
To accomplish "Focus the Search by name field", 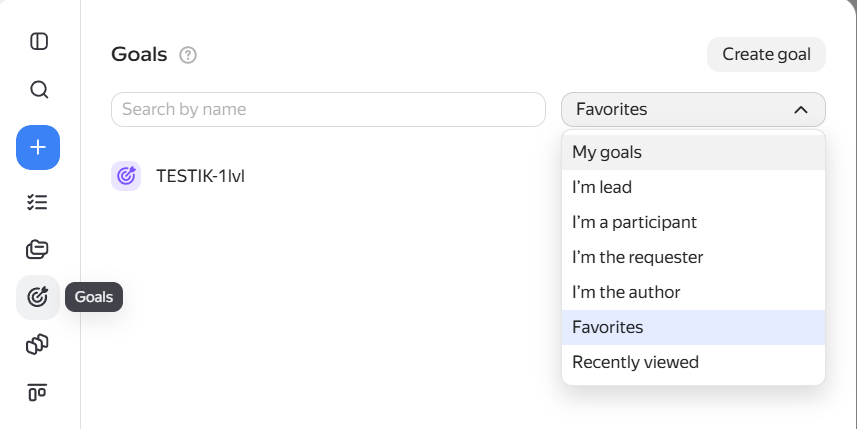I will coord(328,109).
